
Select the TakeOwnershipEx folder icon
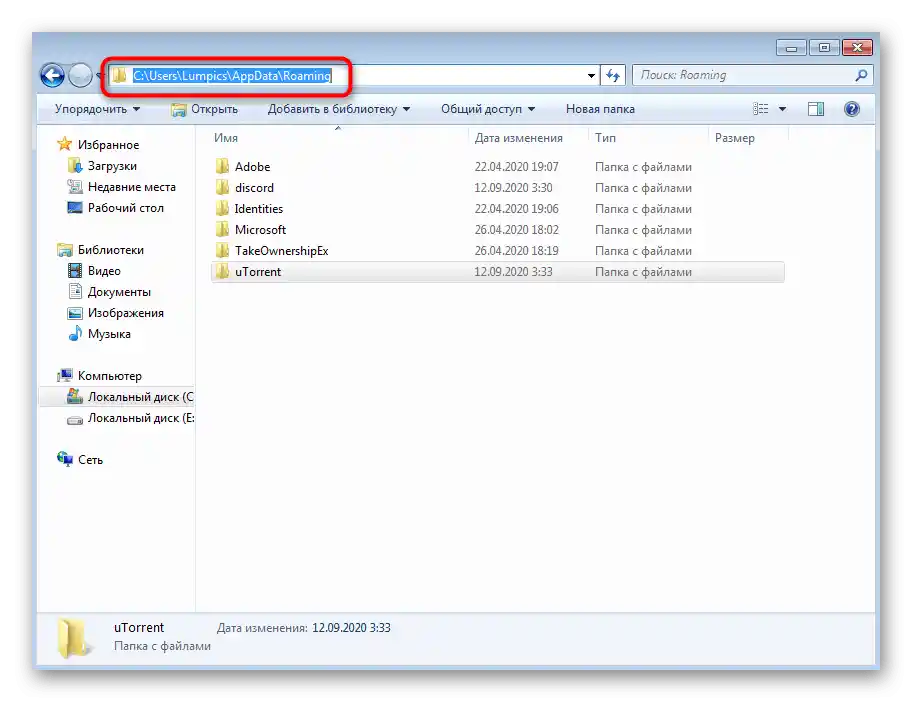(x=222, y=251)
